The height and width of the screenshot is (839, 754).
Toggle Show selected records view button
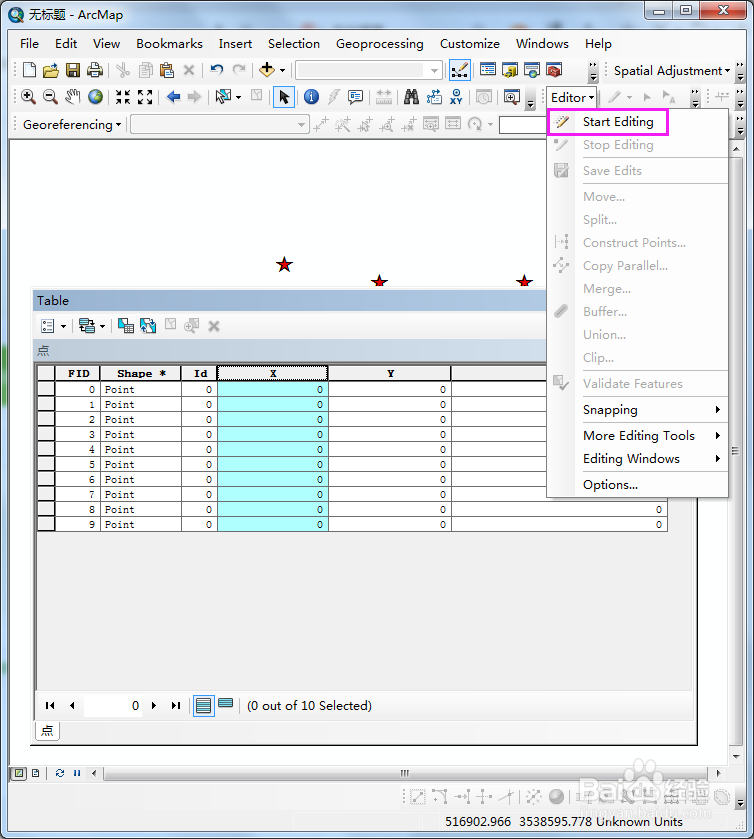click(x=226, y=704)
